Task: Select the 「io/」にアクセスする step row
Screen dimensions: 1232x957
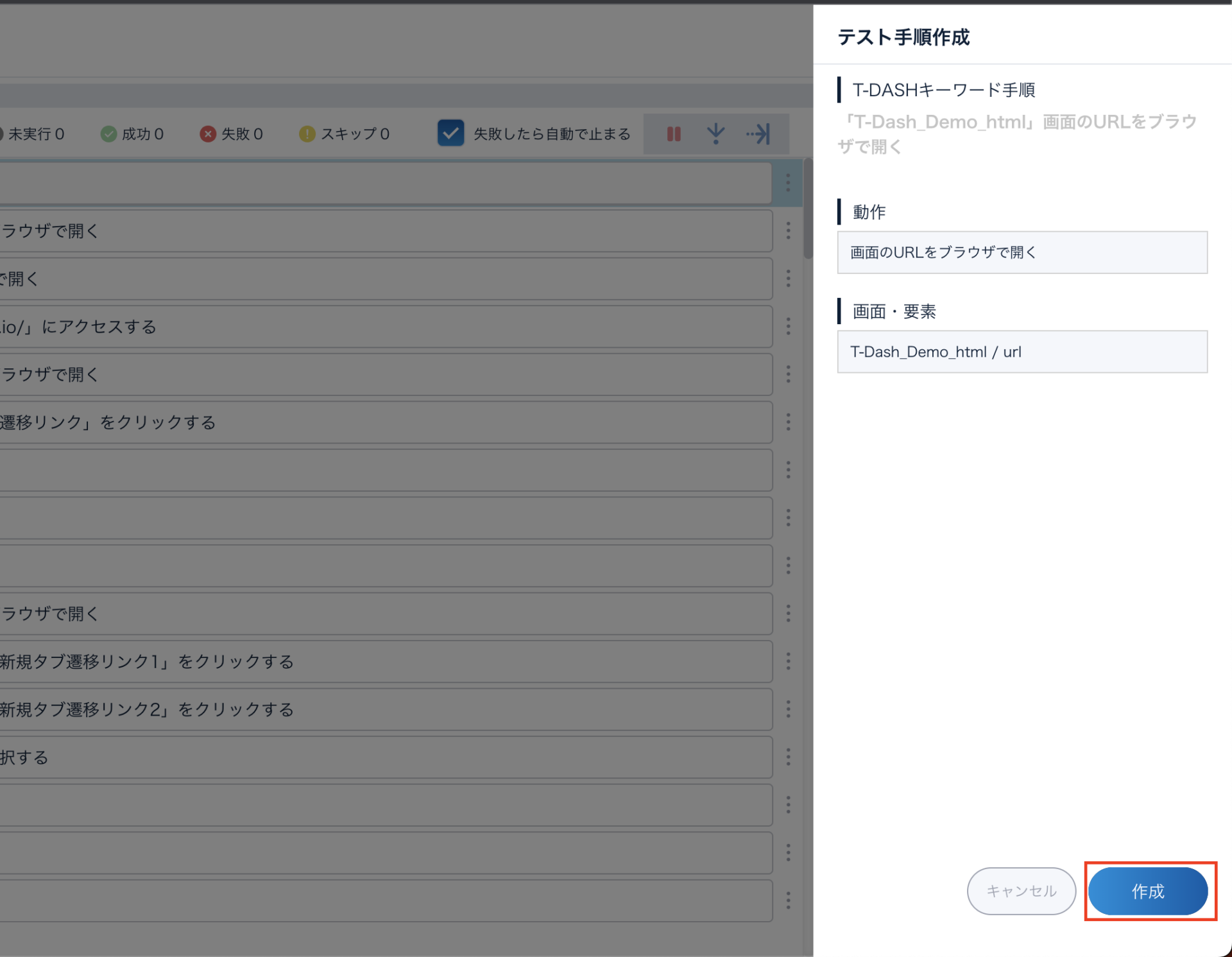Action: [x=385, y=327]
